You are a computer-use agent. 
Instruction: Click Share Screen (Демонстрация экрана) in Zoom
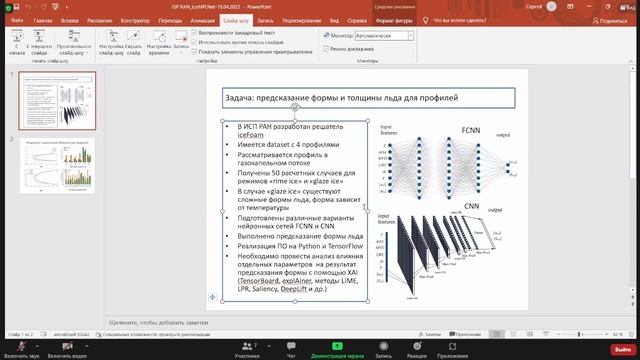337,350
